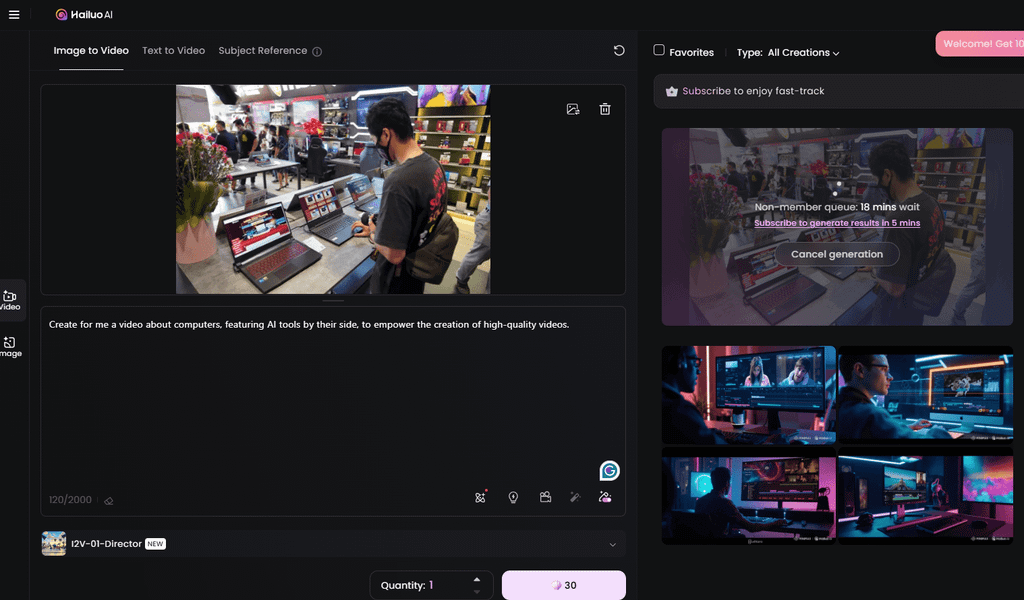This screenshot has width=1024, height=600.
Task: Click Subscribe to generate results link
Action: coord(837,223)
